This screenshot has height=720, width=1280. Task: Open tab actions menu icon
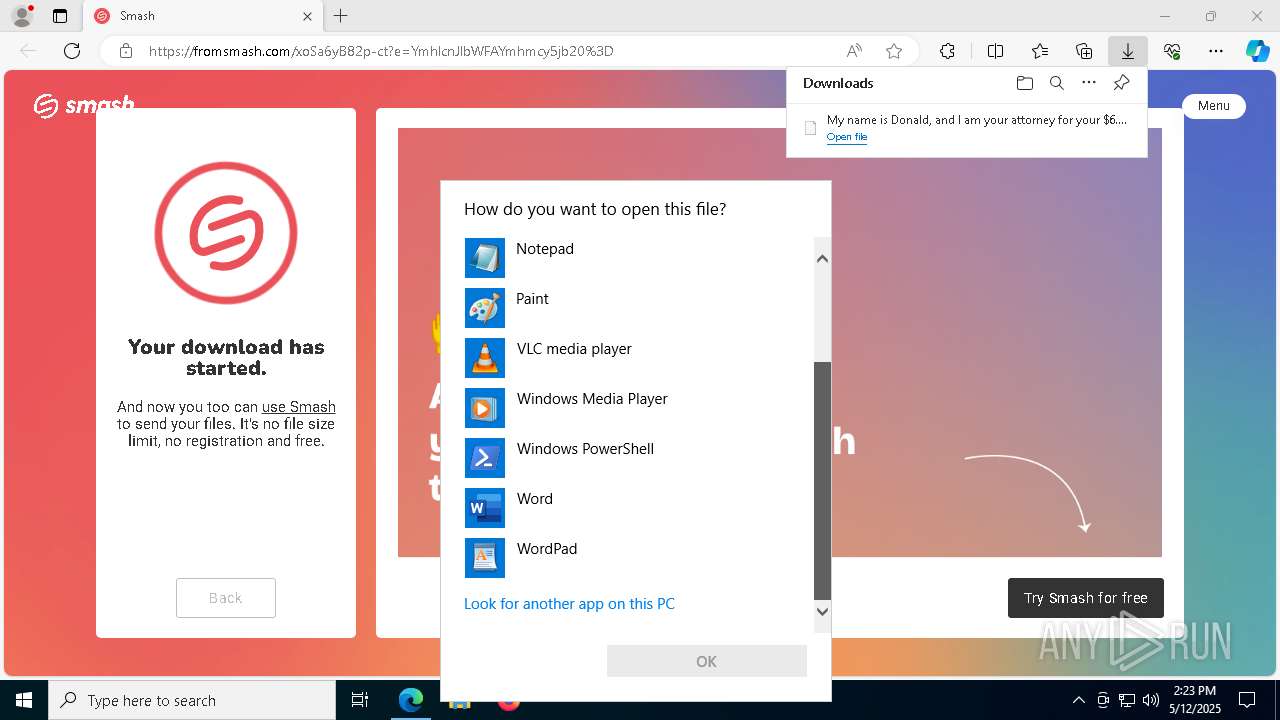[x=60, y=16]
